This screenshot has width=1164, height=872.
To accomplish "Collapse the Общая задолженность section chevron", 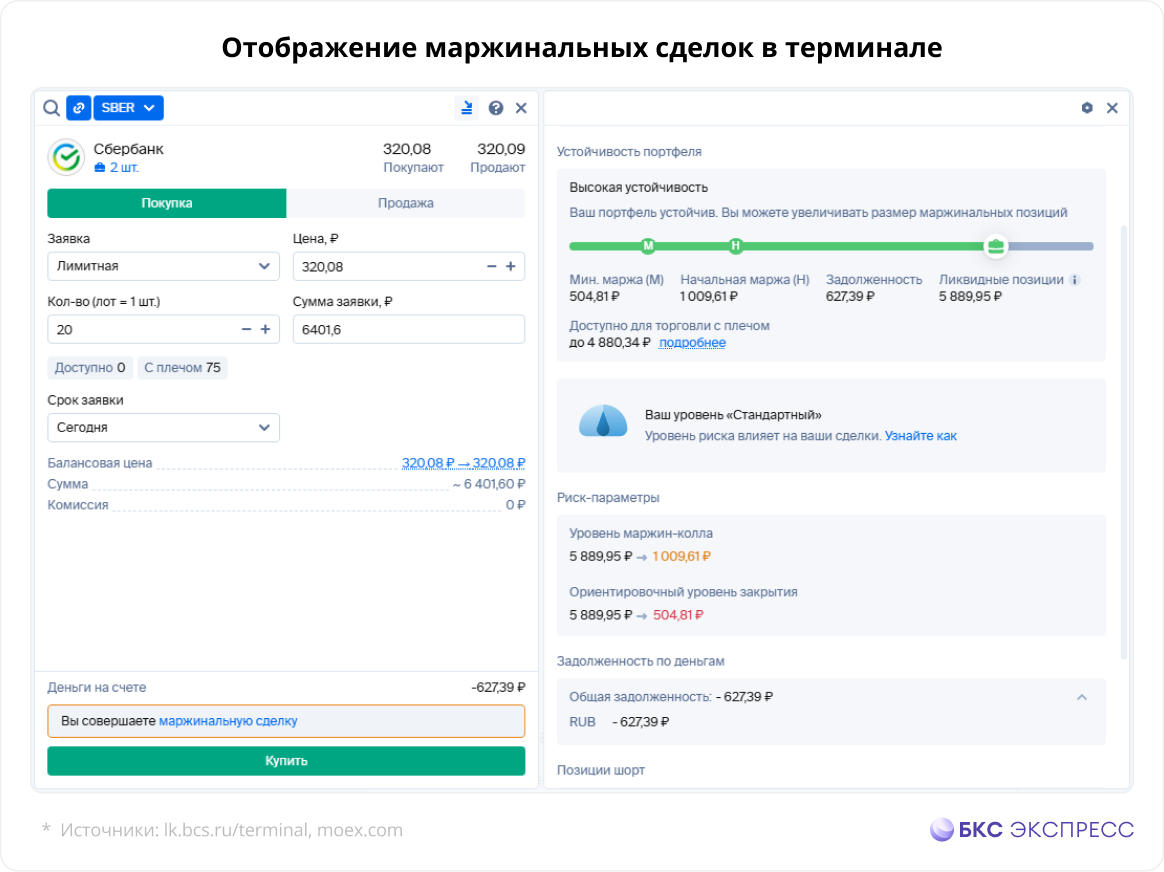I will 1082,698.
